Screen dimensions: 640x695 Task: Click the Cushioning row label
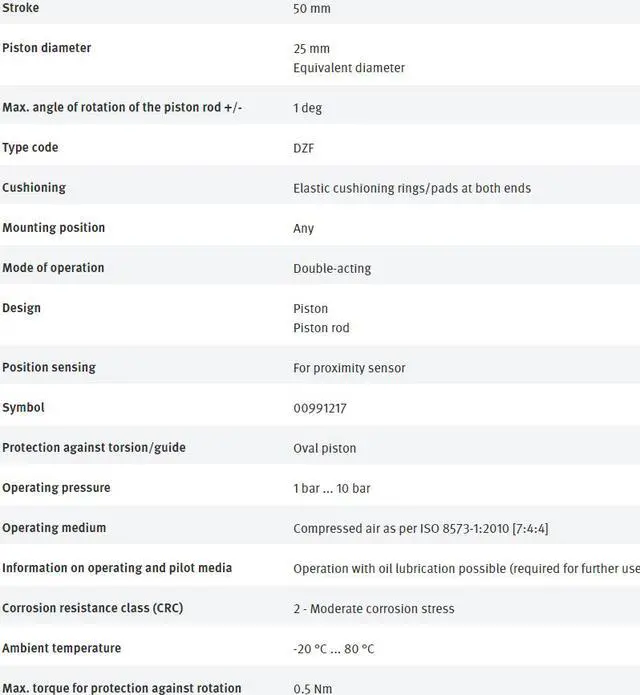click(34, 188)
